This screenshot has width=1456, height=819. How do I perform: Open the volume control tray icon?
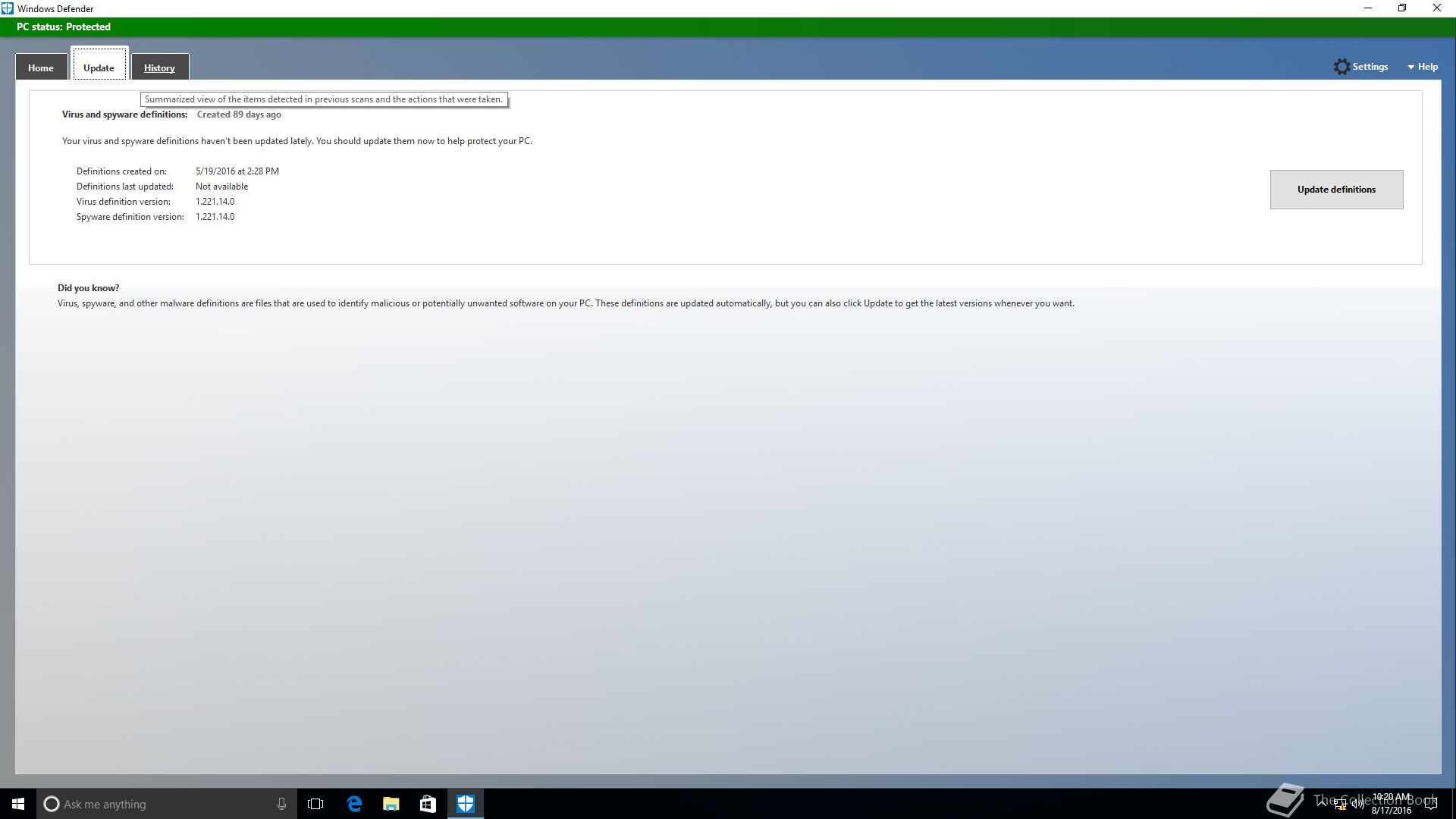click(x=1358, y=804)
